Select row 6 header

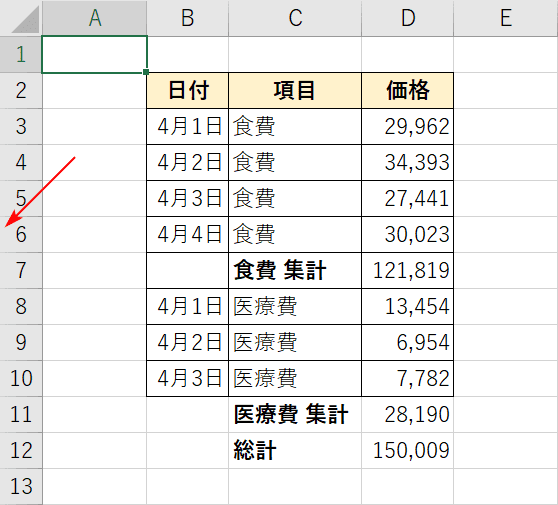click(21, 235)
